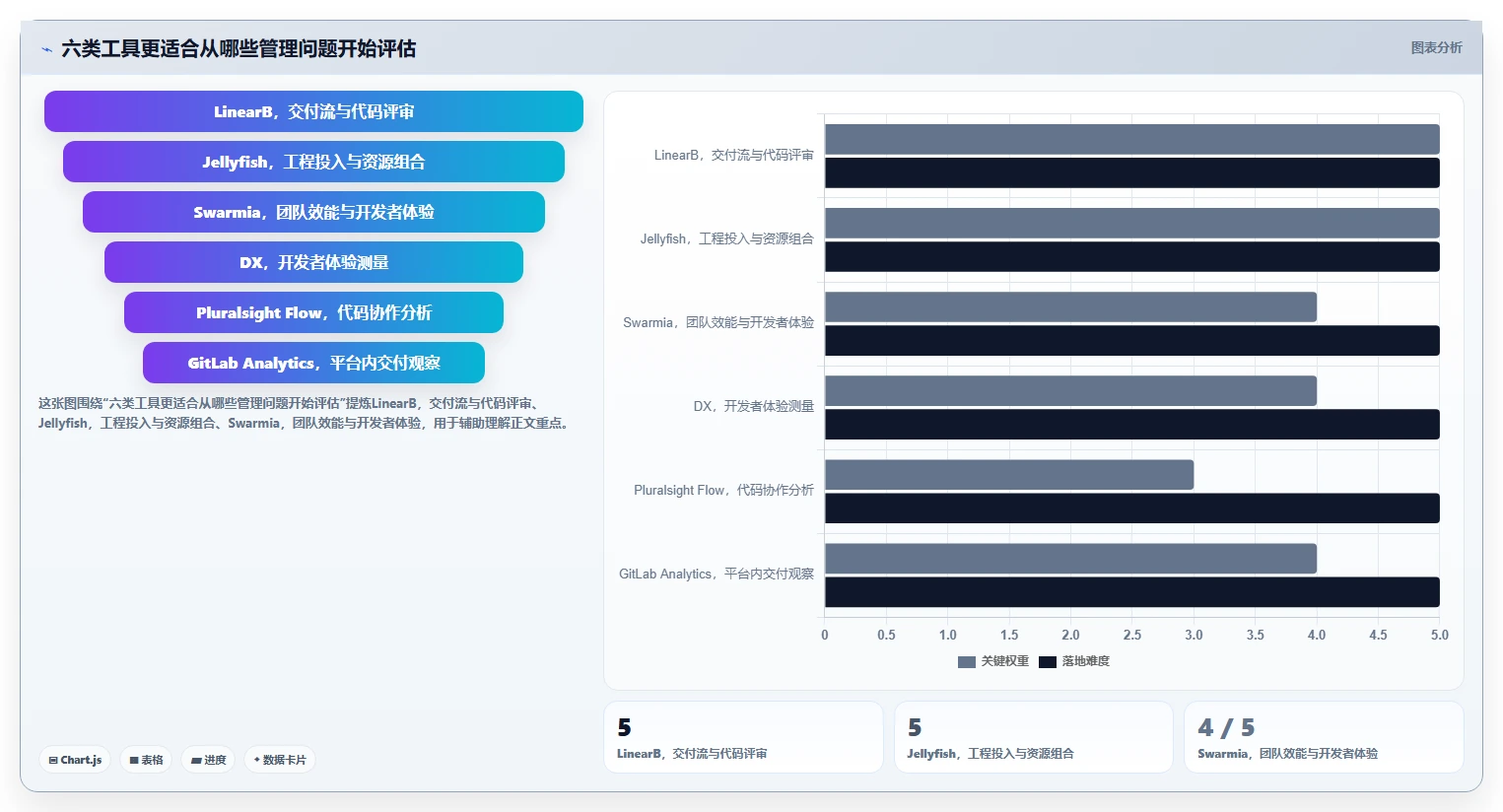Click the Swarmia data card showing 4 / 5

click(1324, 737)
